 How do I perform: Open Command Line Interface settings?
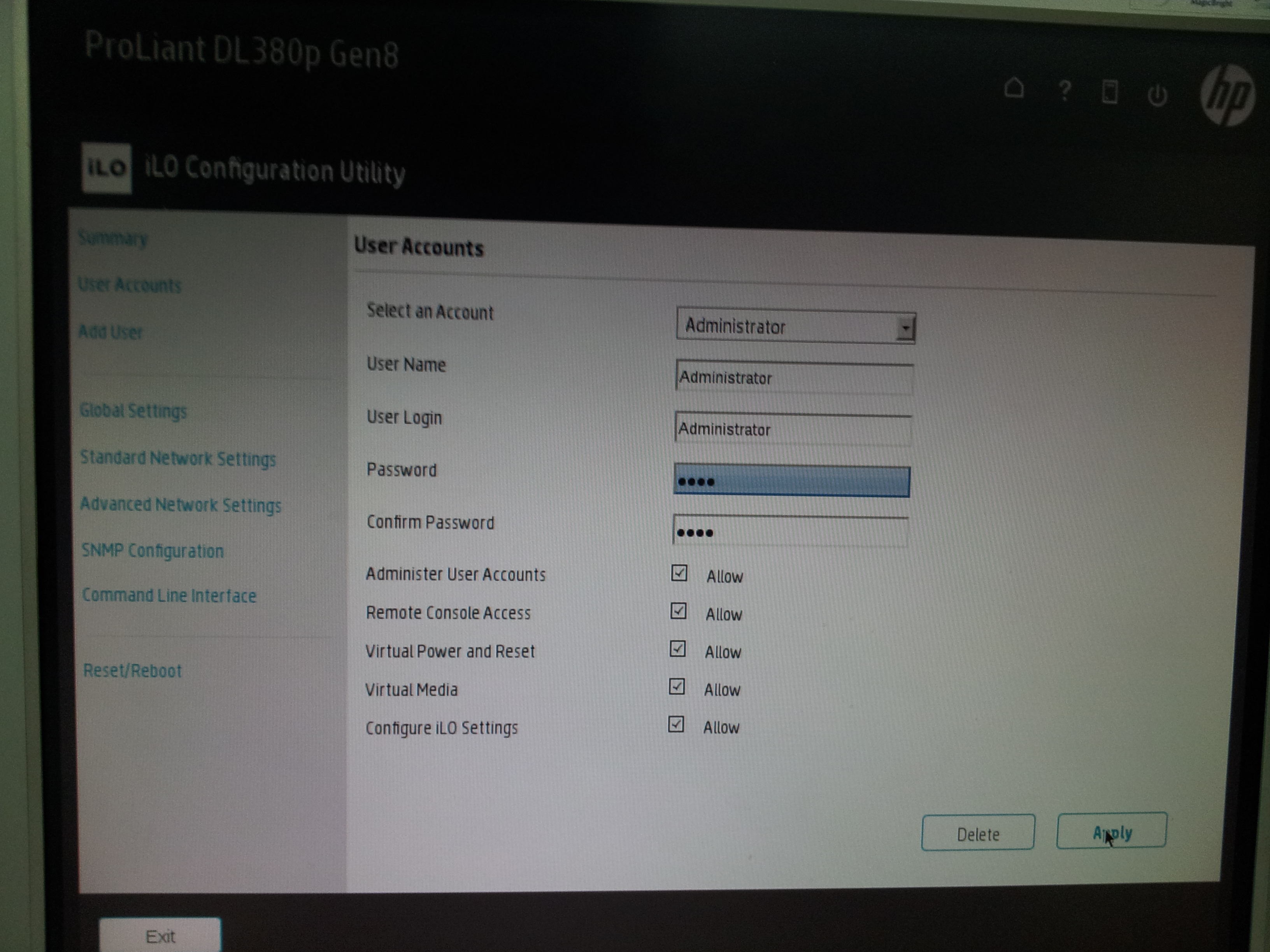click(169, 596)
